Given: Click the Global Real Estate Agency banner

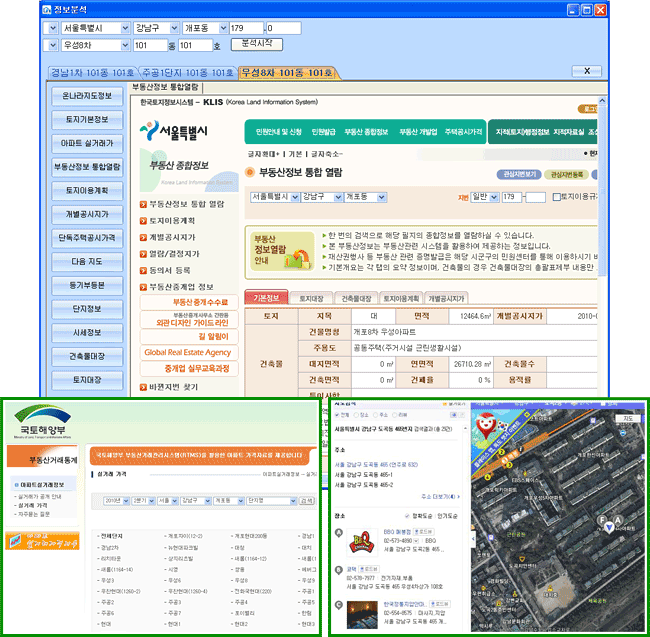Looking at the screenshot, I should (189, 353).
